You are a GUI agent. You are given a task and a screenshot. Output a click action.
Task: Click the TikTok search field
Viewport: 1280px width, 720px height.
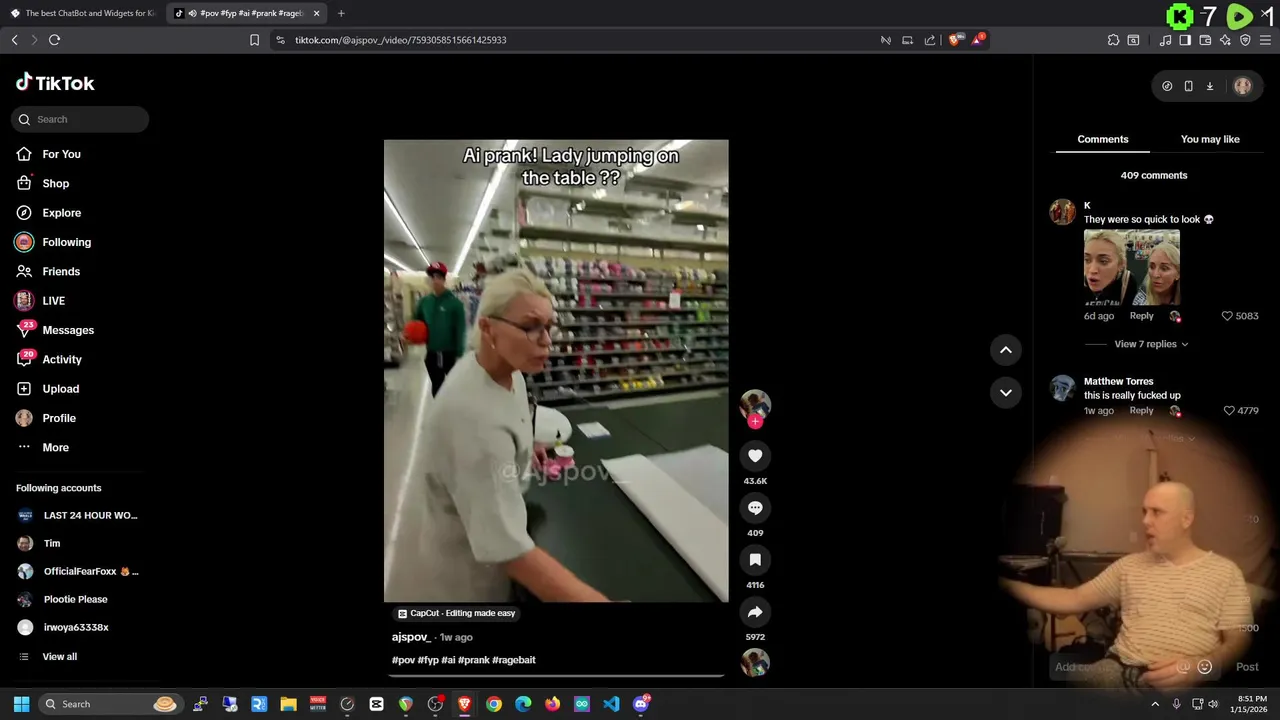[x=80, y=119]
